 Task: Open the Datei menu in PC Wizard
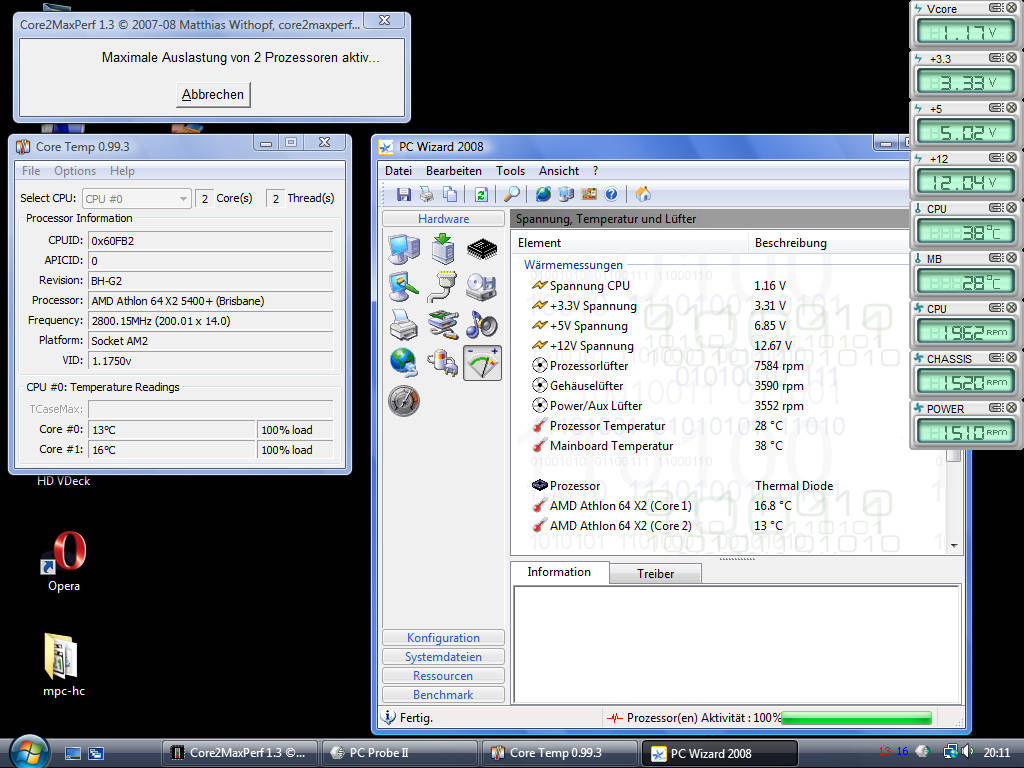[x=398, y=170]
